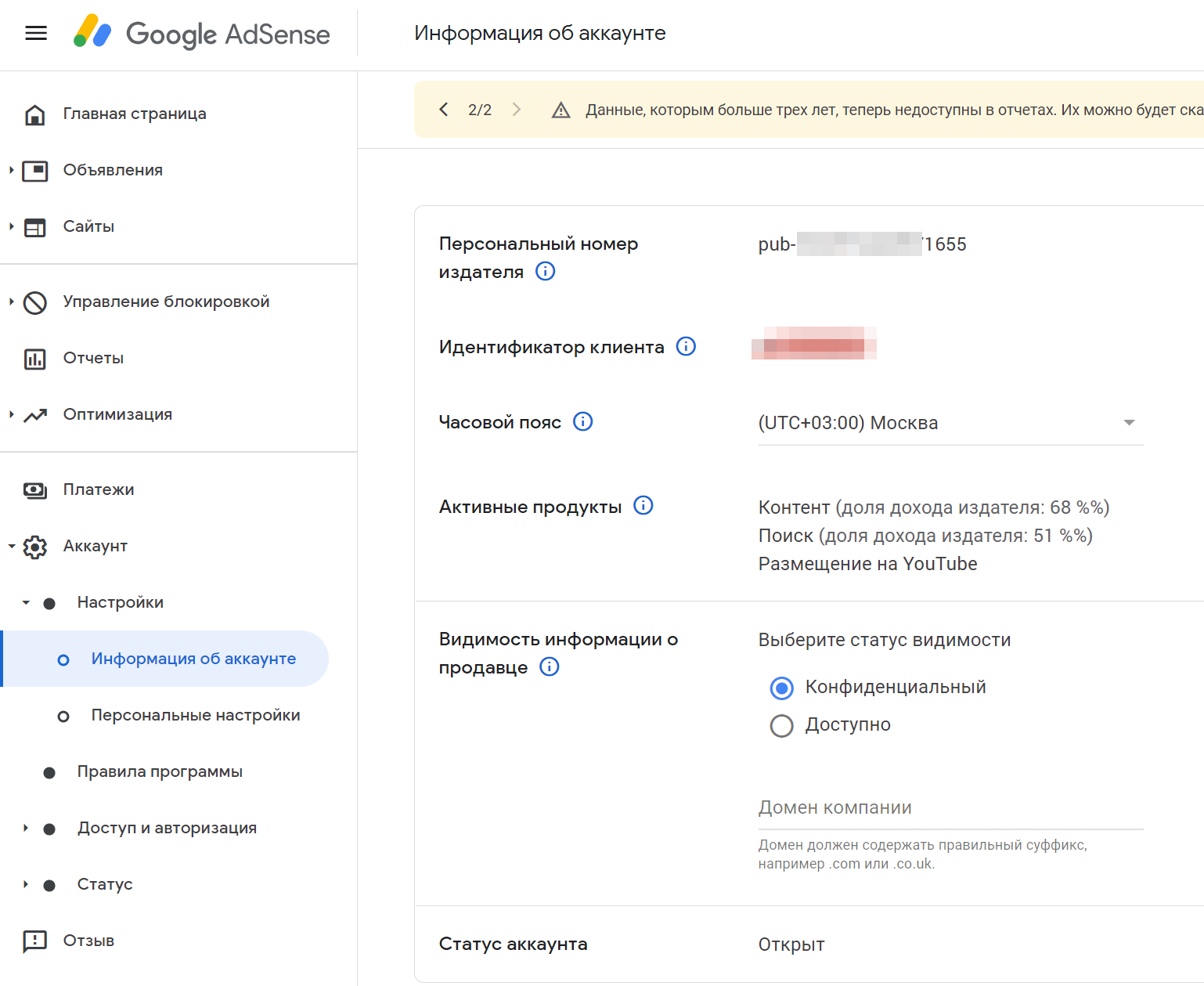Click Поиск (доля дохода издателя: 51 %) text
This screenshot has height=986, width=1204.
click(x=925, y=536)
